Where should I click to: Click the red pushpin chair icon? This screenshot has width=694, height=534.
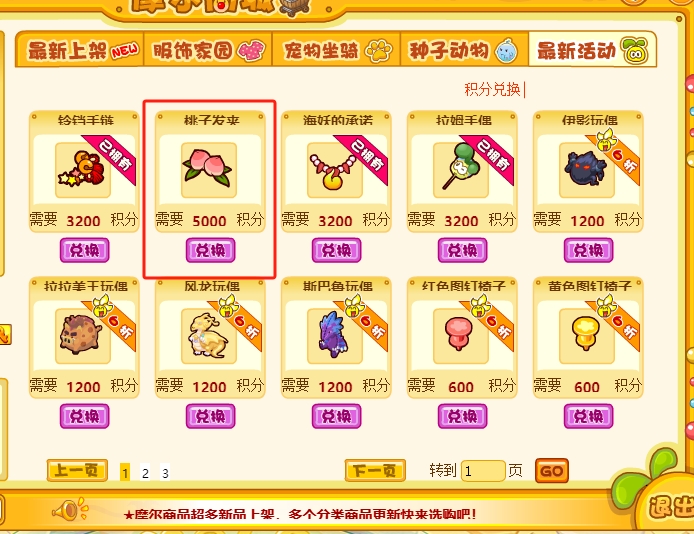(x=460, y=336)
